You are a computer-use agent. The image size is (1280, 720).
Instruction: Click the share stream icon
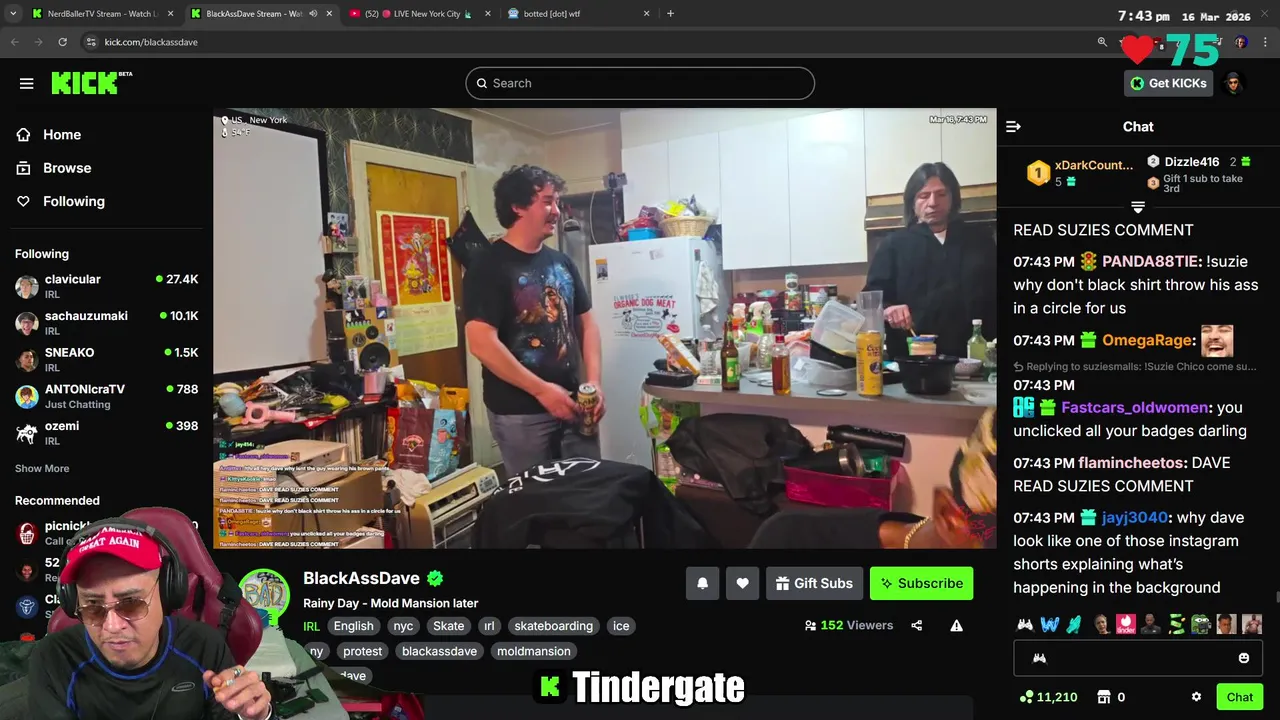click(x=917, y=625)
